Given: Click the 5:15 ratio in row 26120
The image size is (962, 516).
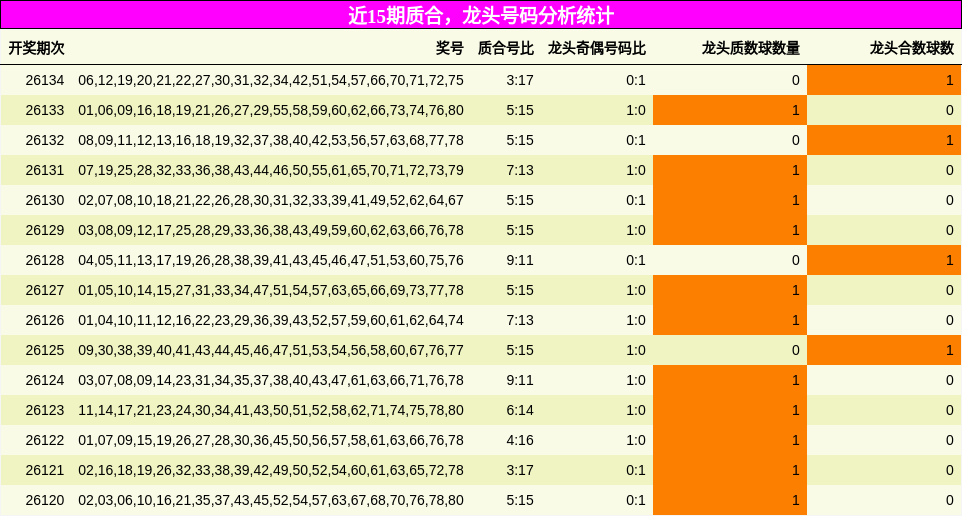Looking at the screenshot, I should 520,501.
